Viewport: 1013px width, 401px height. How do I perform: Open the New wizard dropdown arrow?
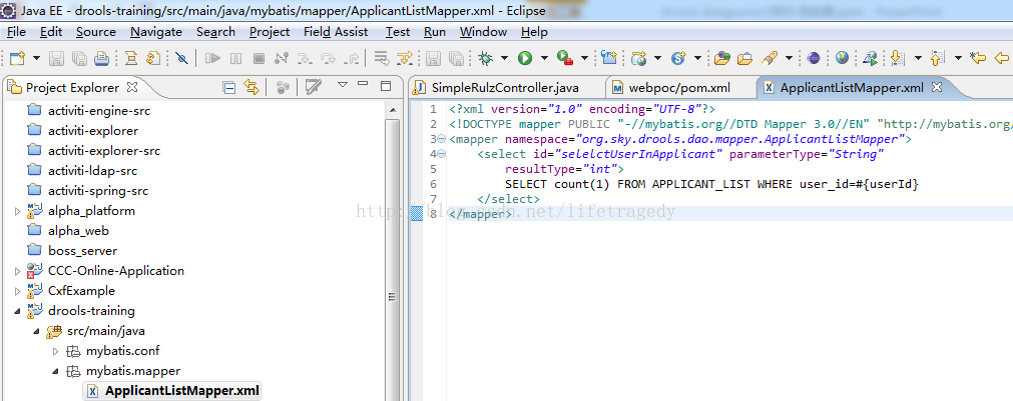pos(36,58)
